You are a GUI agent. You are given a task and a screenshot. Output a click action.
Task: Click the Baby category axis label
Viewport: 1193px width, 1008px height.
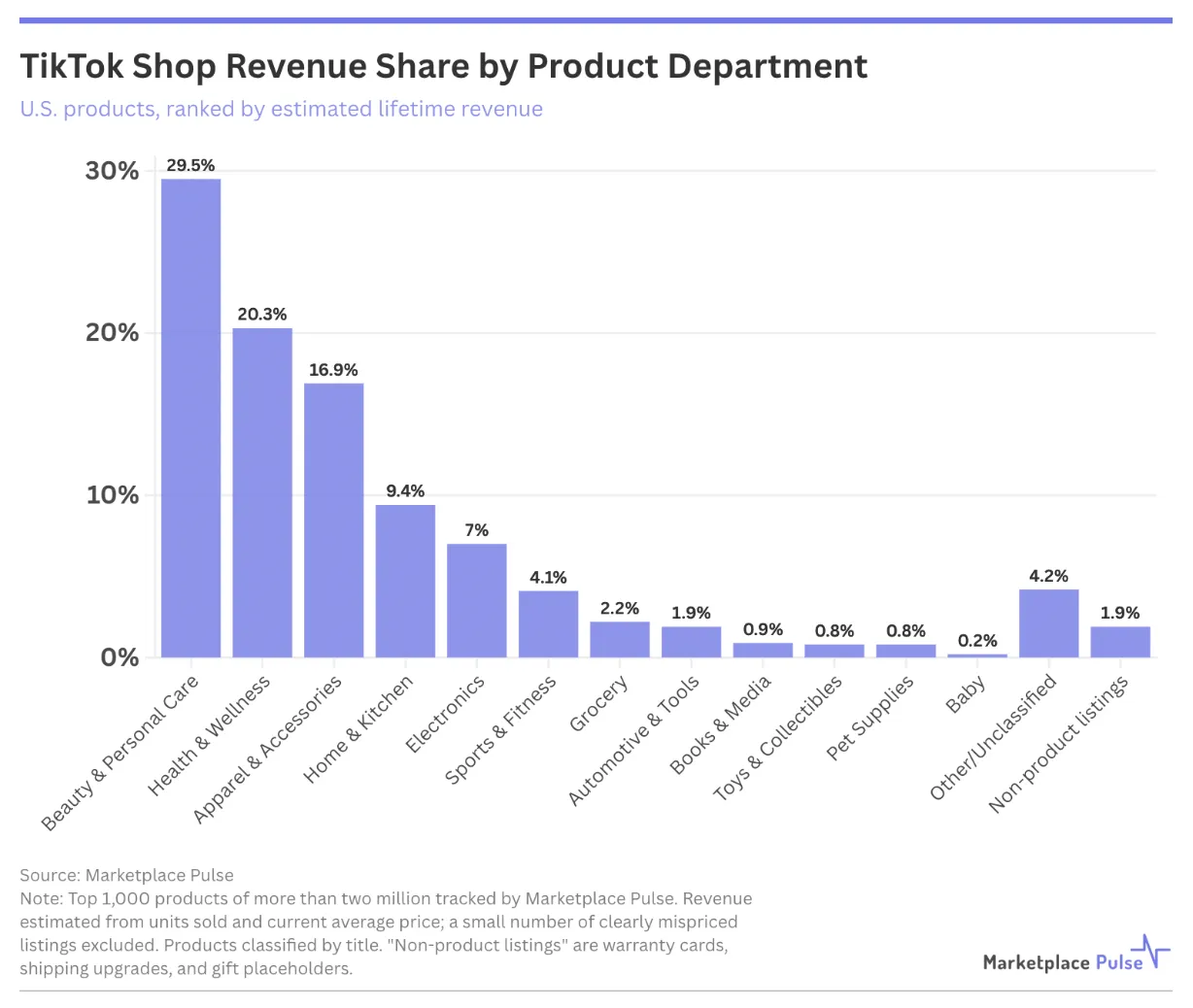click(x=966, y=694)
